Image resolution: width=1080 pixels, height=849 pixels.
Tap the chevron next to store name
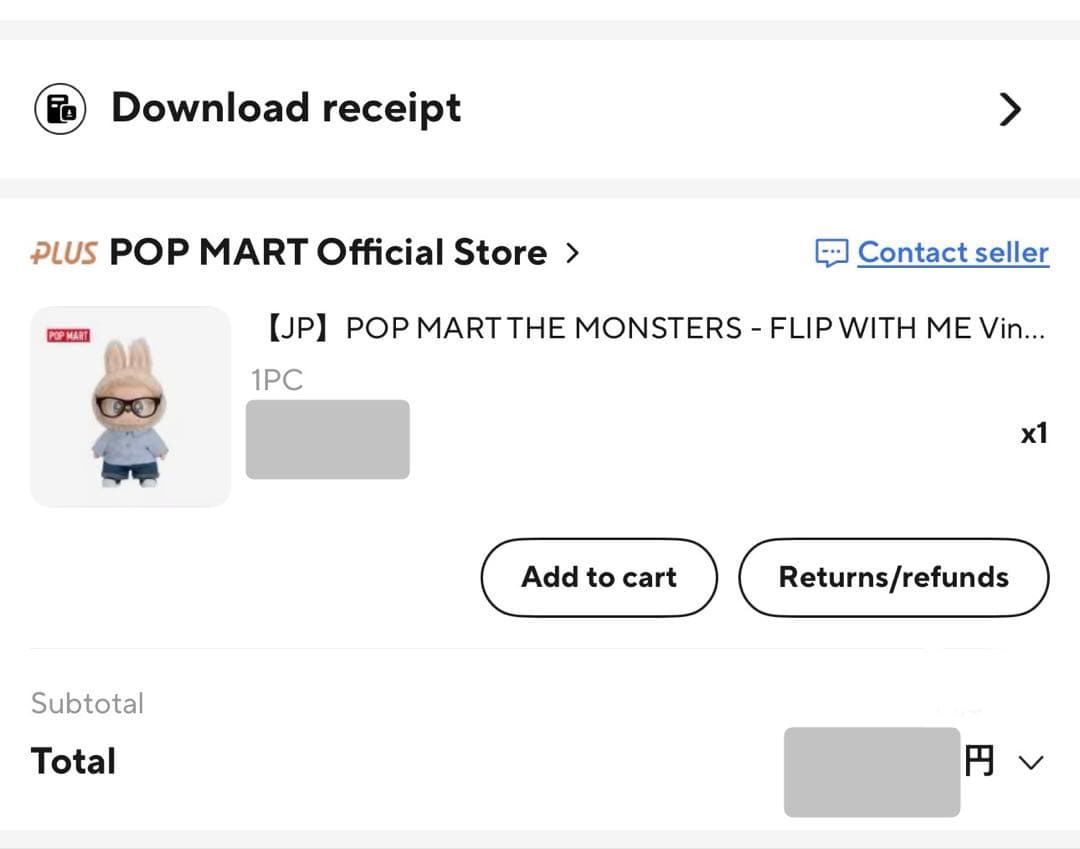[x=572, y=253]
